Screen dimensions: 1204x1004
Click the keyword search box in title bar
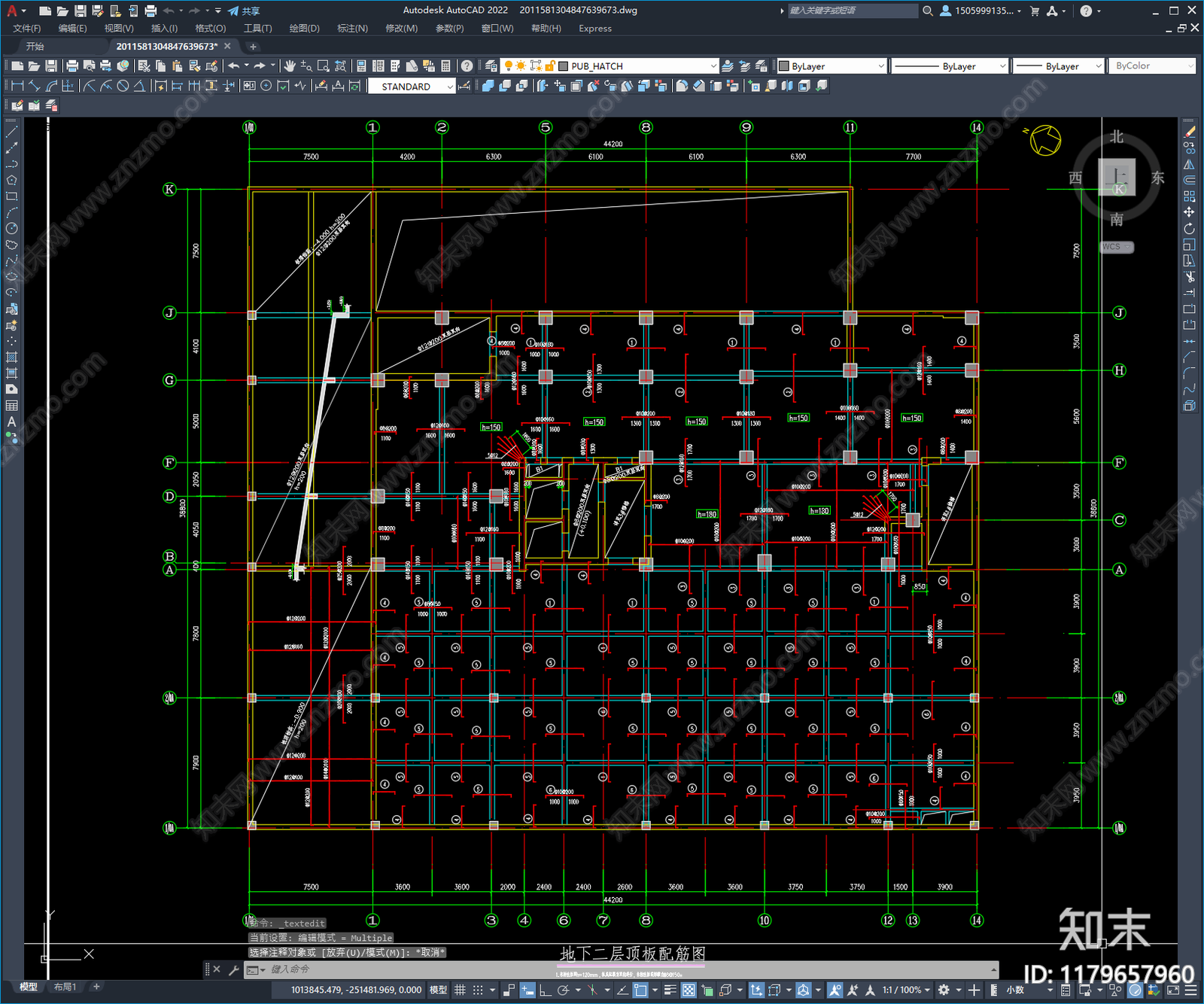tap(853, 11)
